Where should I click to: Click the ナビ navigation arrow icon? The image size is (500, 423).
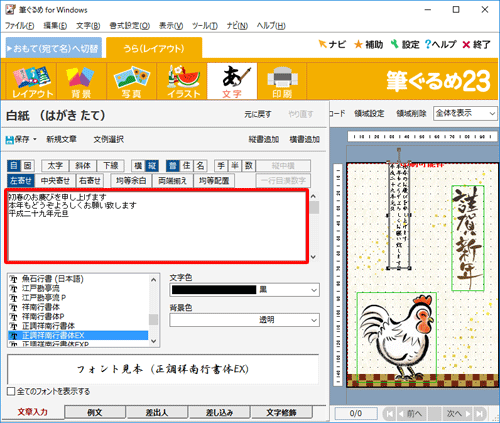(332, 44)
